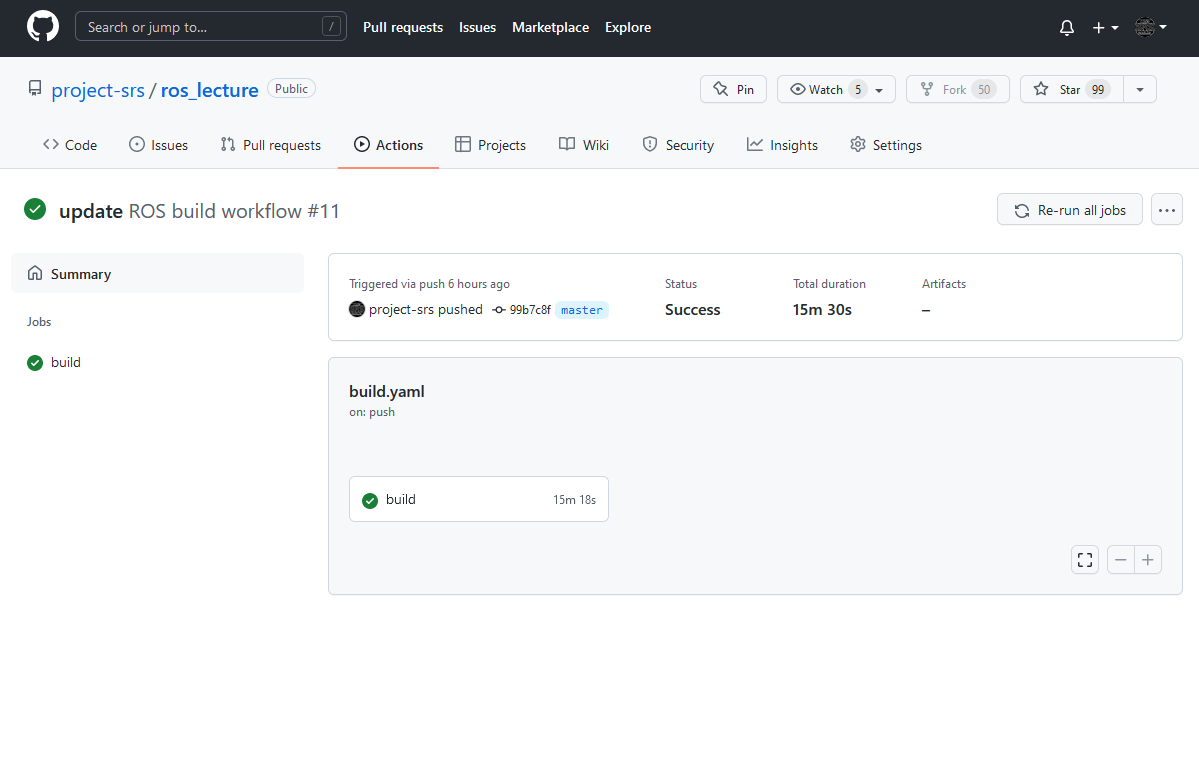Image resolution: width=1199 pixels, height=765 pixels.
Task: Expand the Star lists dropdown arrow
Action: 1139,90
